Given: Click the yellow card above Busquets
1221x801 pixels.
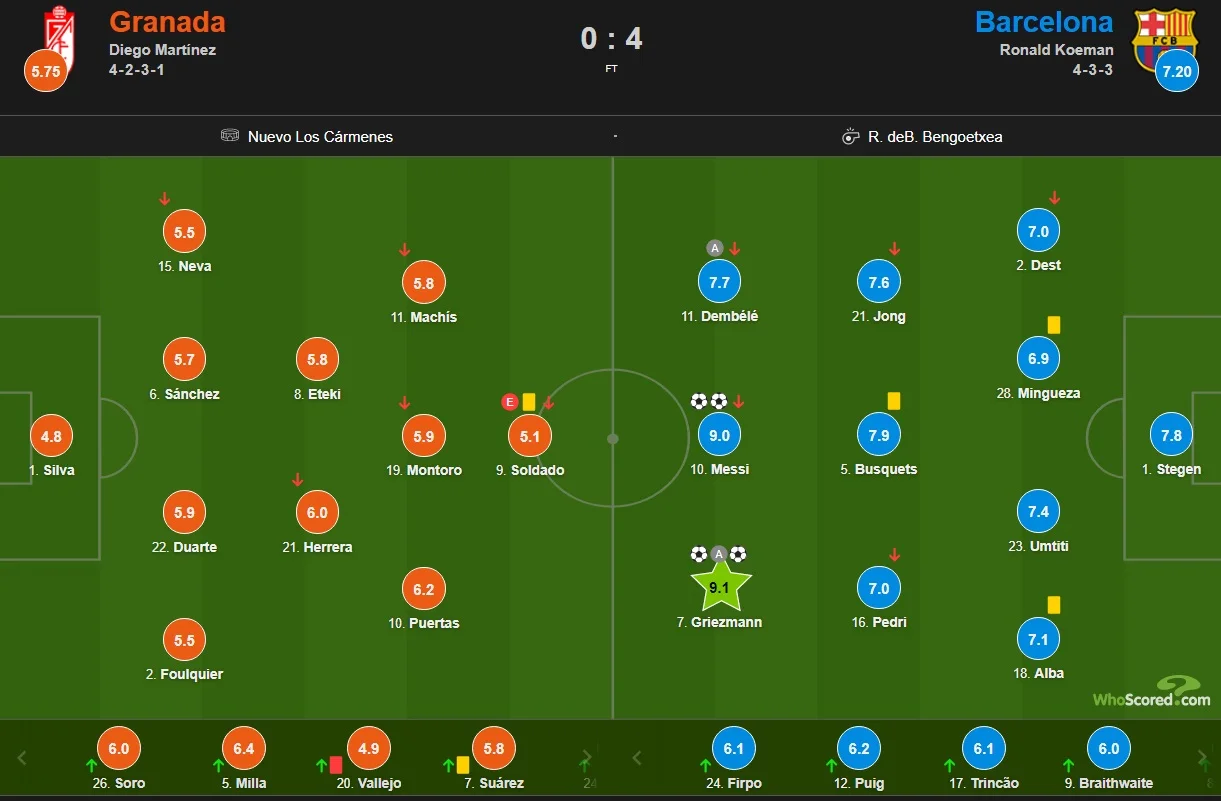Looking at the screenshot, I should (x=894, y=401).
